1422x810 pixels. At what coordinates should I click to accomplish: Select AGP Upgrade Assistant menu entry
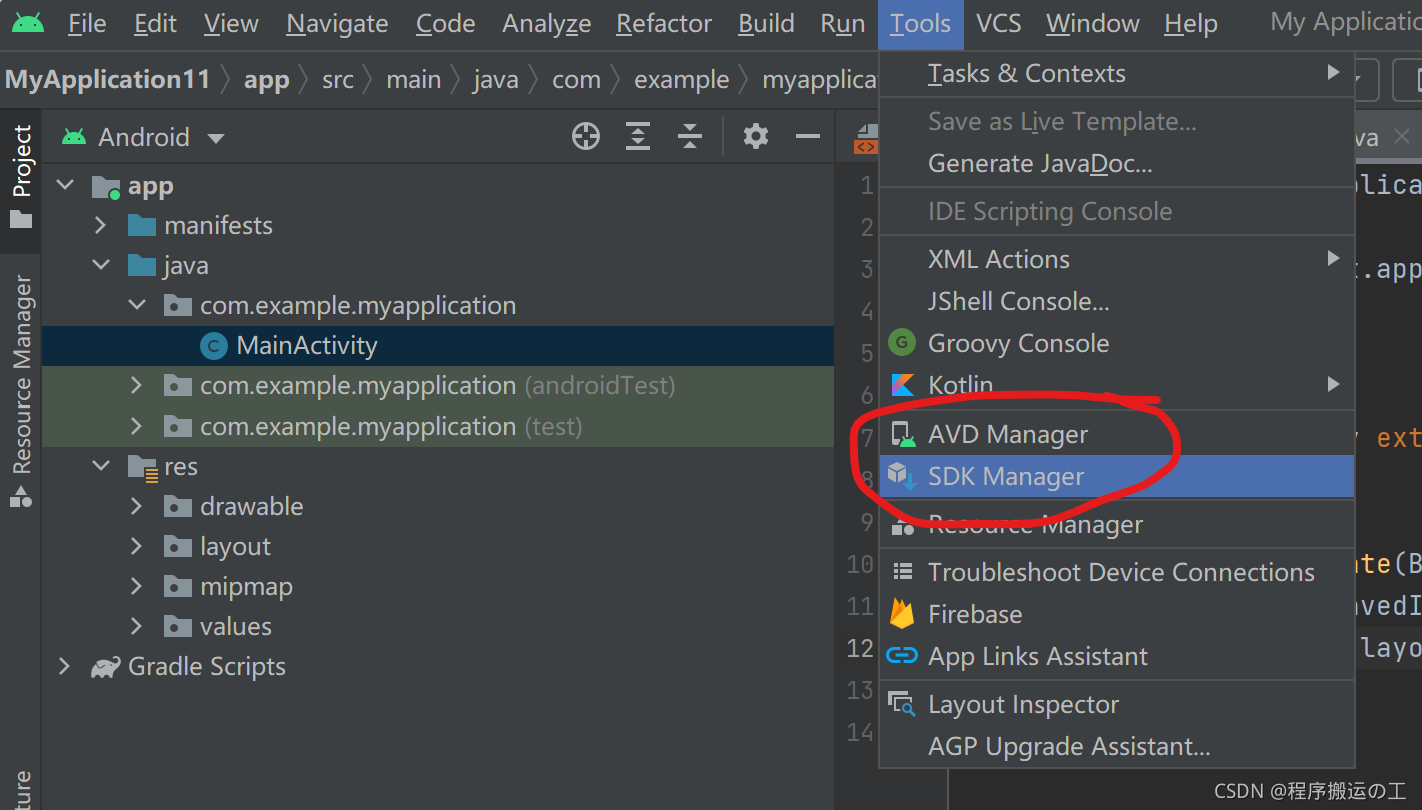click(1117, 746)
